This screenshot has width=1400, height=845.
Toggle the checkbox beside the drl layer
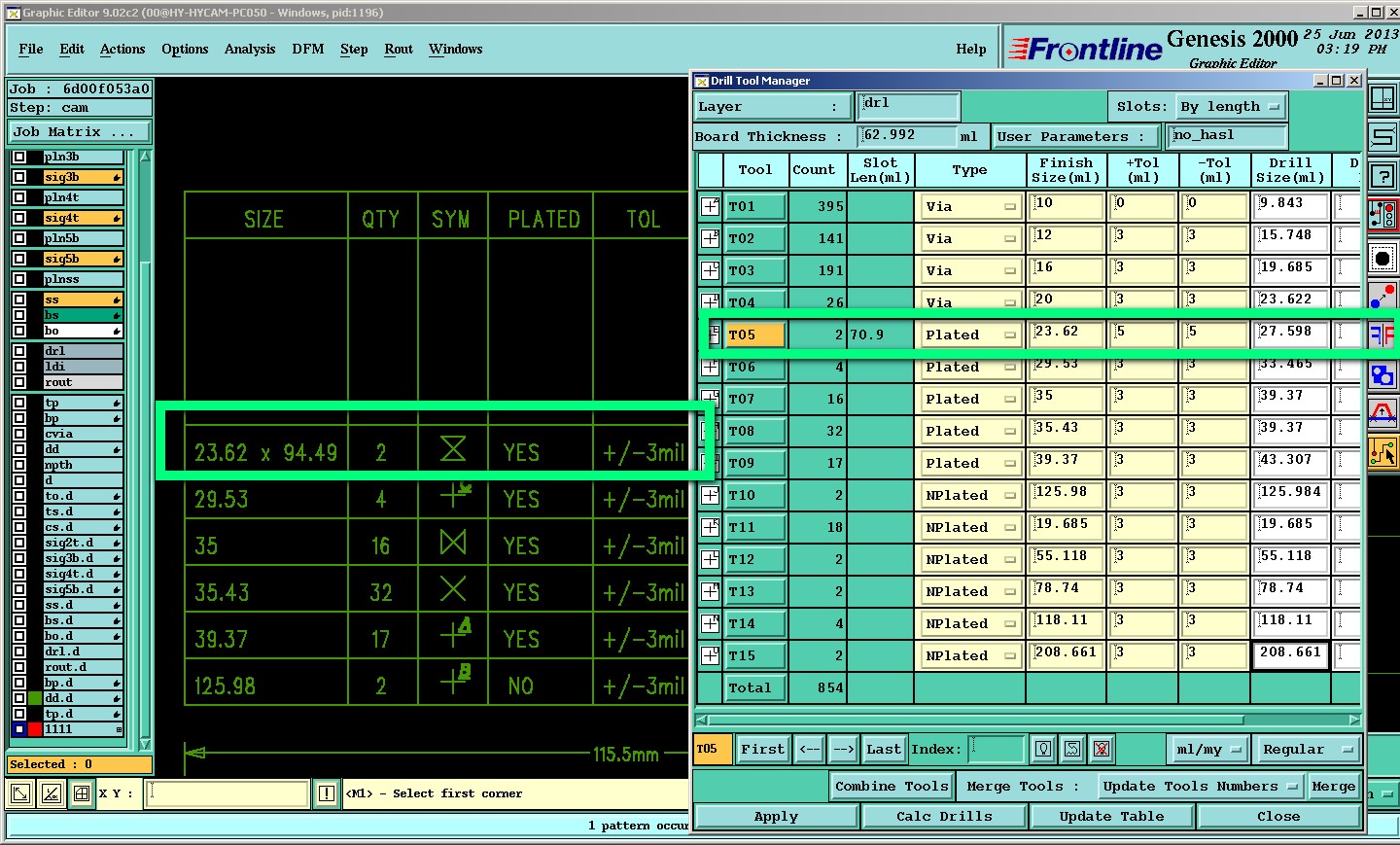(x=19, y=351)
